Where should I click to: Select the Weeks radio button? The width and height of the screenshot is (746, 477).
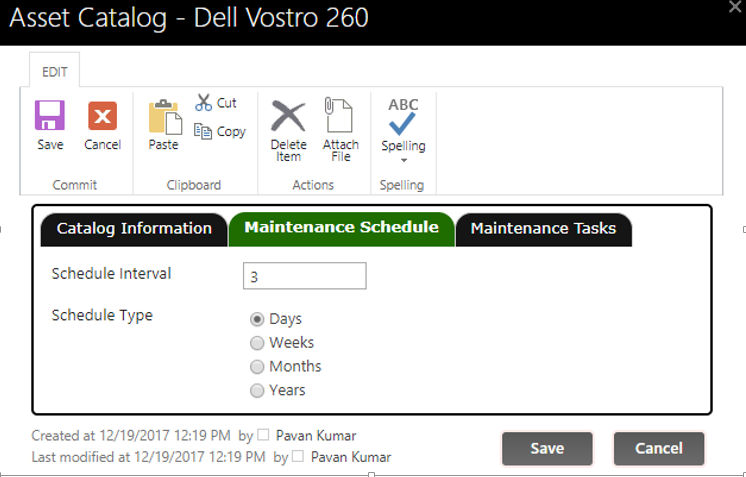[258, 343]
